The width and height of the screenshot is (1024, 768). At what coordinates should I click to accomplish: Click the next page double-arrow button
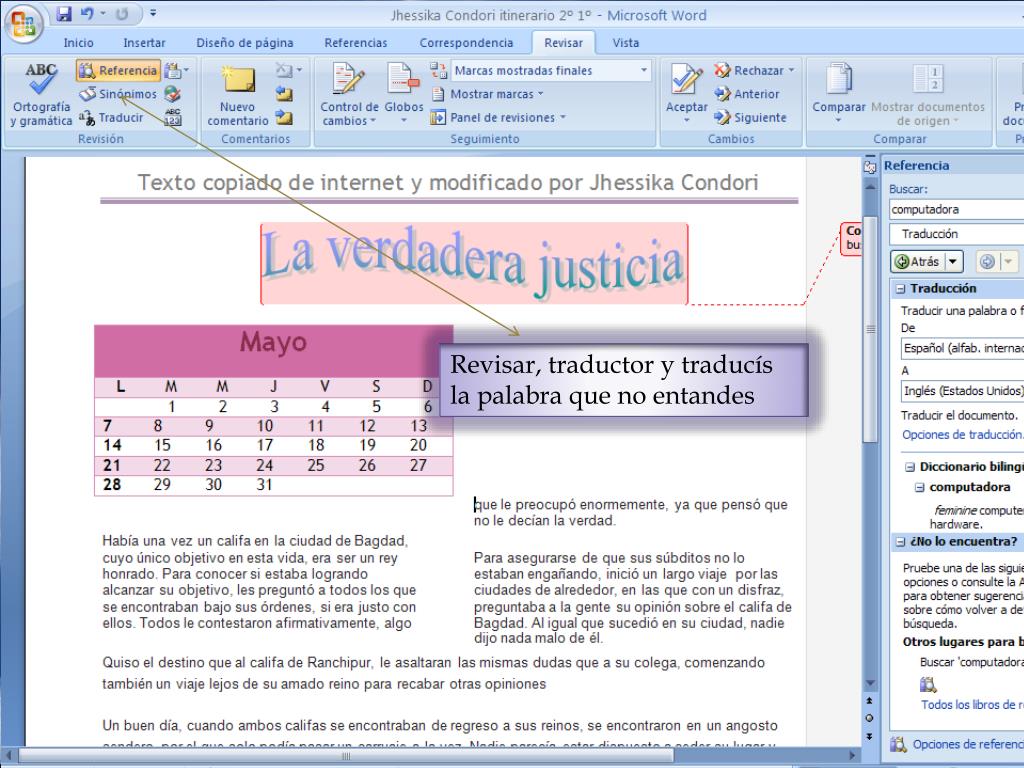click(x=869, y=736)
